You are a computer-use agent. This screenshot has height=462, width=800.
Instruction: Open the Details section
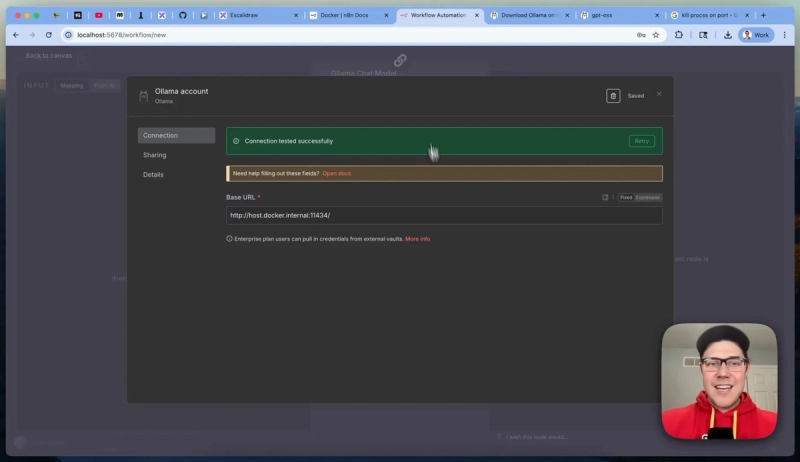[153, 174]
